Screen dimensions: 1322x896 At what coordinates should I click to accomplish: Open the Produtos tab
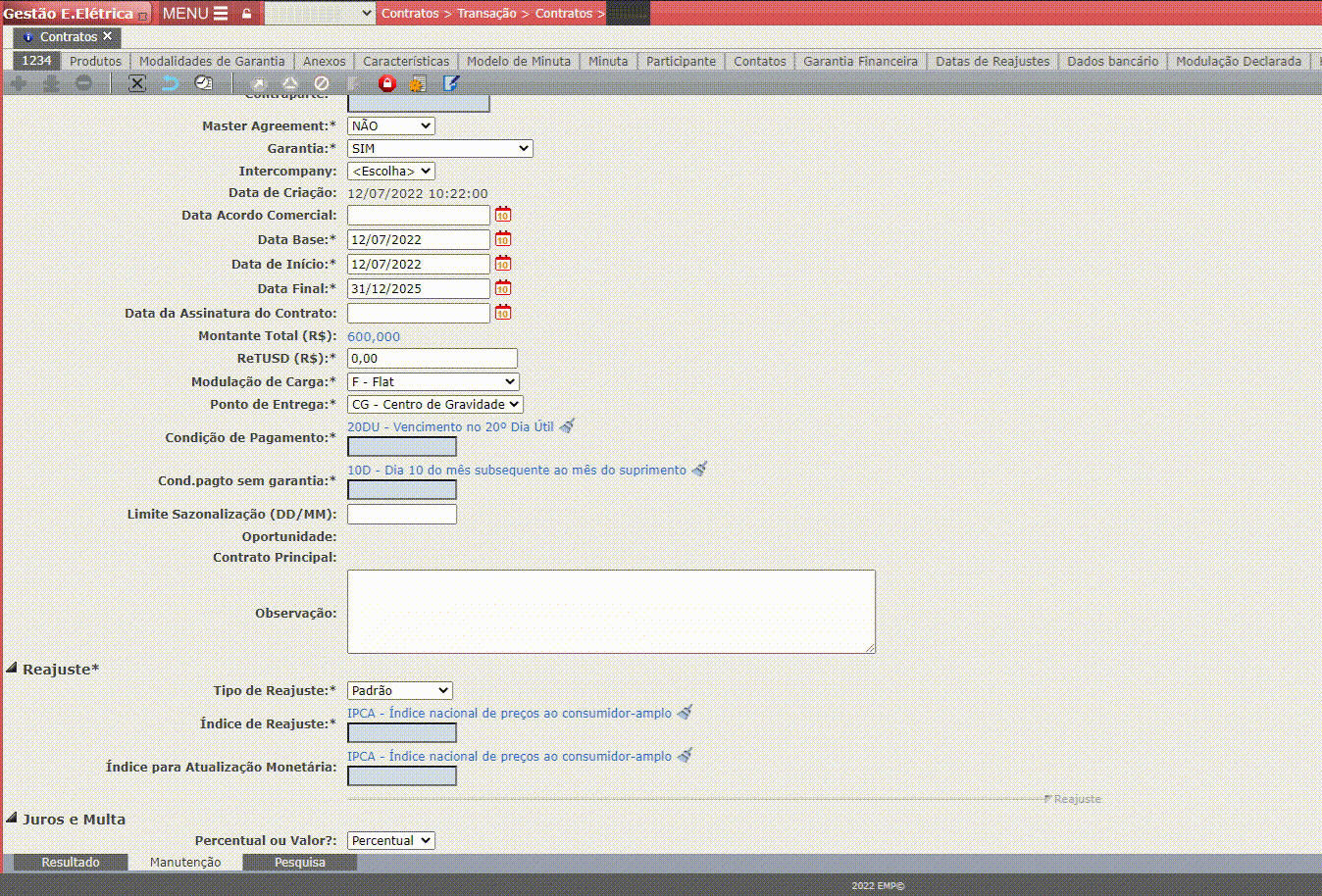click(x=95, y=61)
